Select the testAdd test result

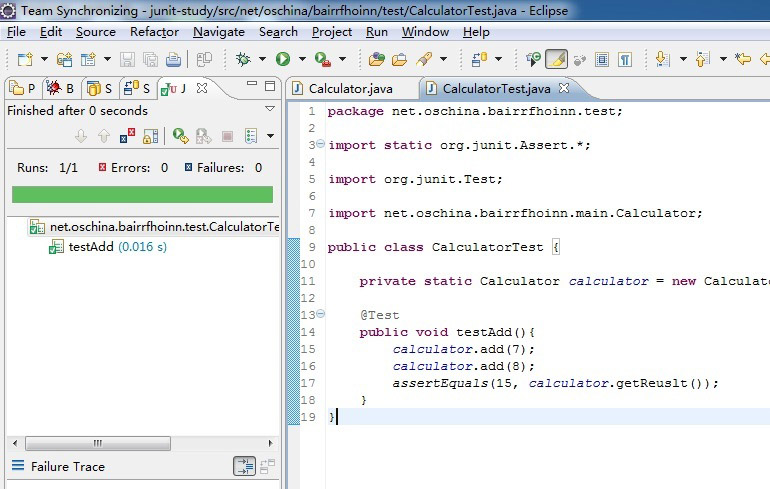[x=91, y=247]
